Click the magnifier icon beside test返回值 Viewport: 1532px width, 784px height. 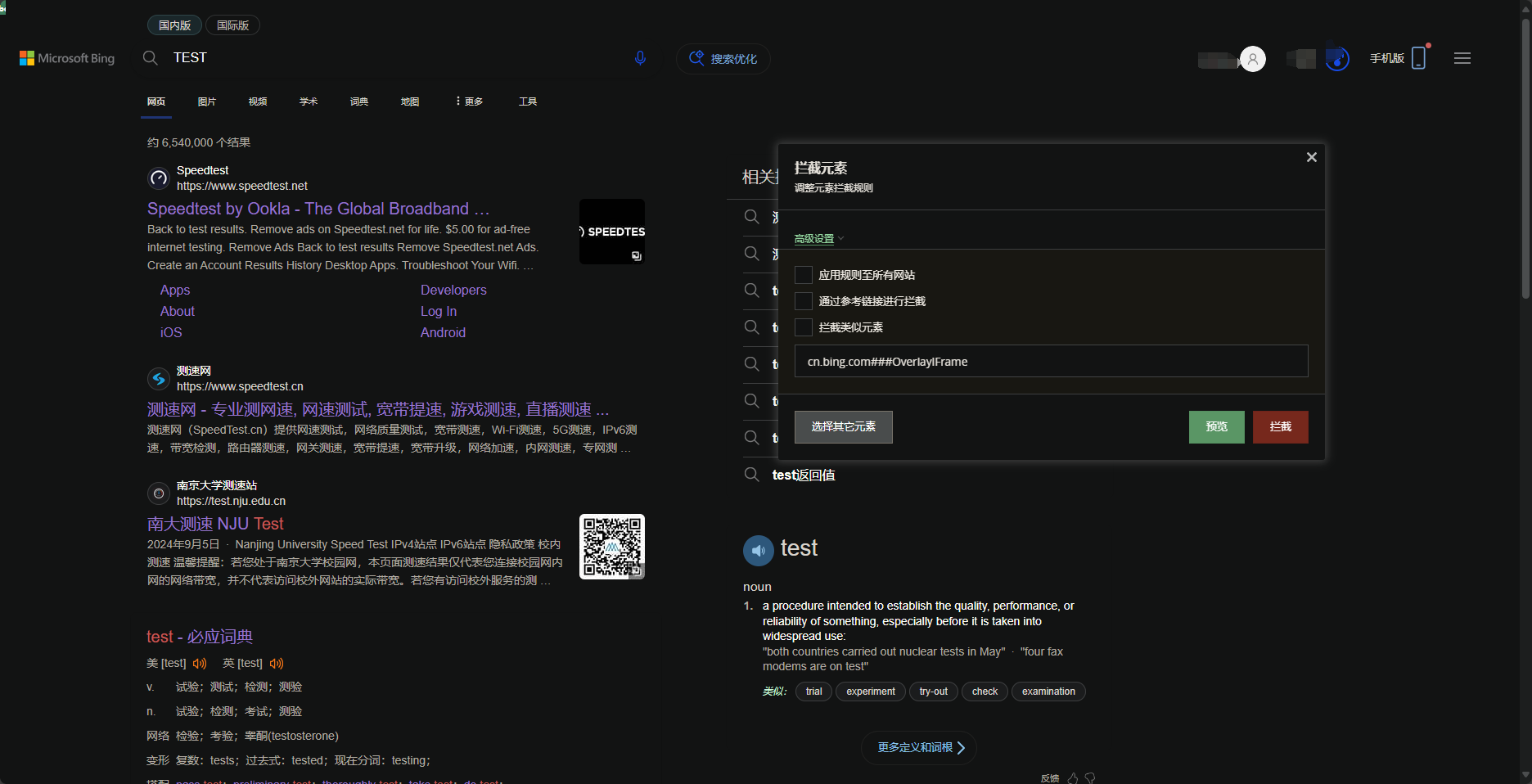[x=751, y=475]
